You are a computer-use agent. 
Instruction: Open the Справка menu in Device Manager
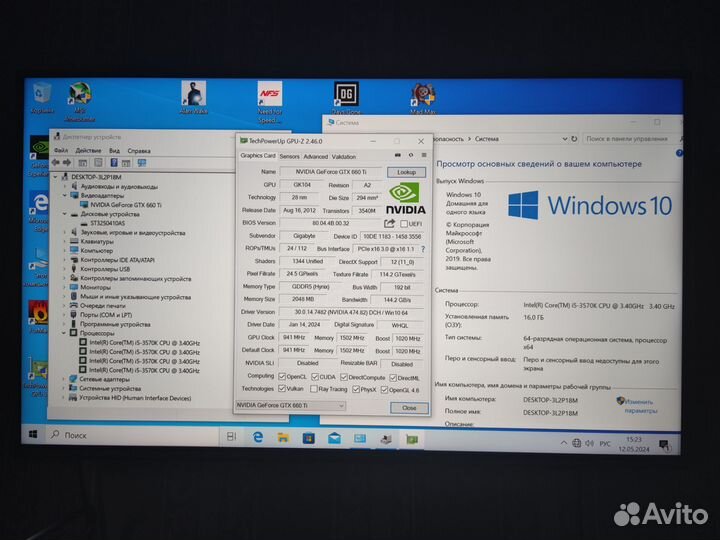[x=139, y=151]
